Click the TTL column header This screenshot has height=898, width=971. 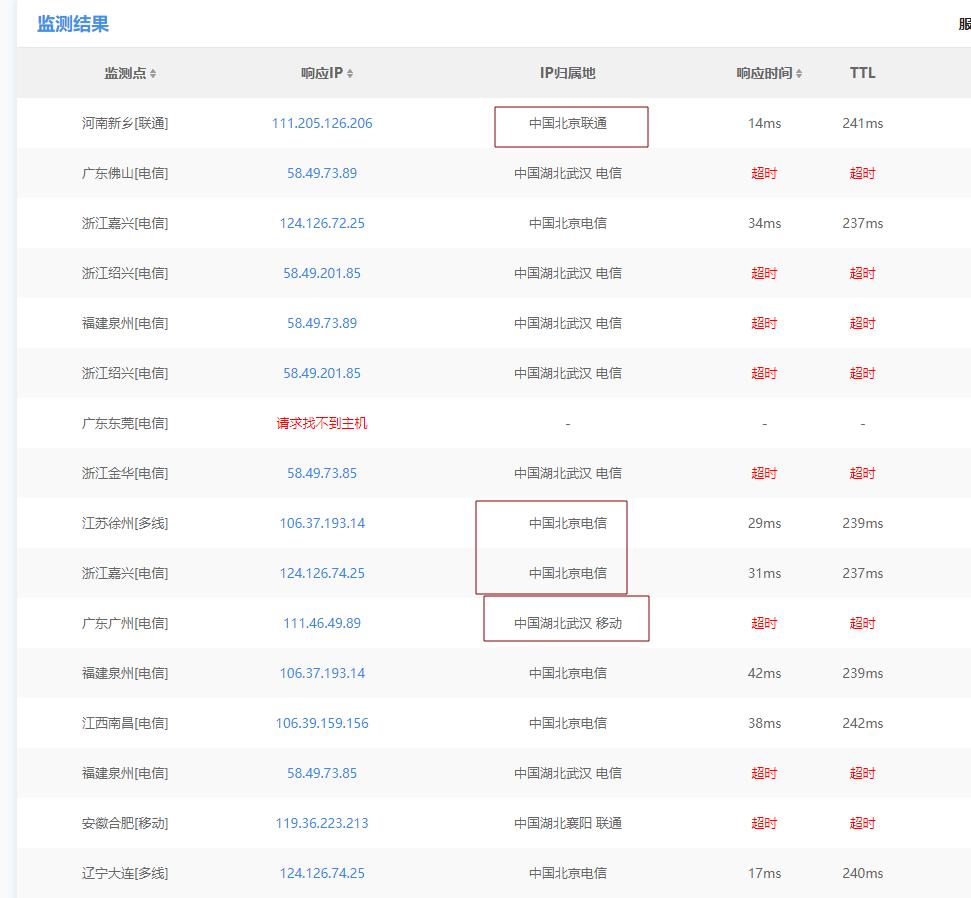[x=861, y=72]
